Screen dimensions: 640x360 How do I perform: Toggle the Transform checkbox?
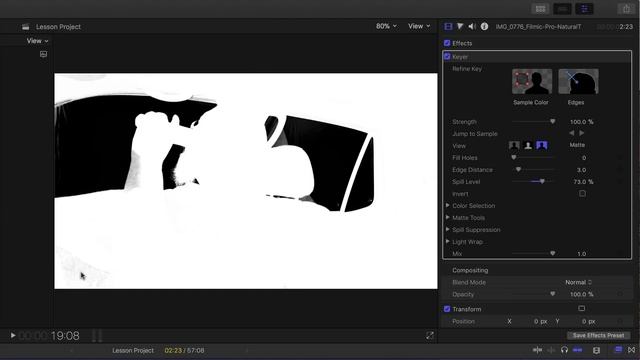pos(447,309)
